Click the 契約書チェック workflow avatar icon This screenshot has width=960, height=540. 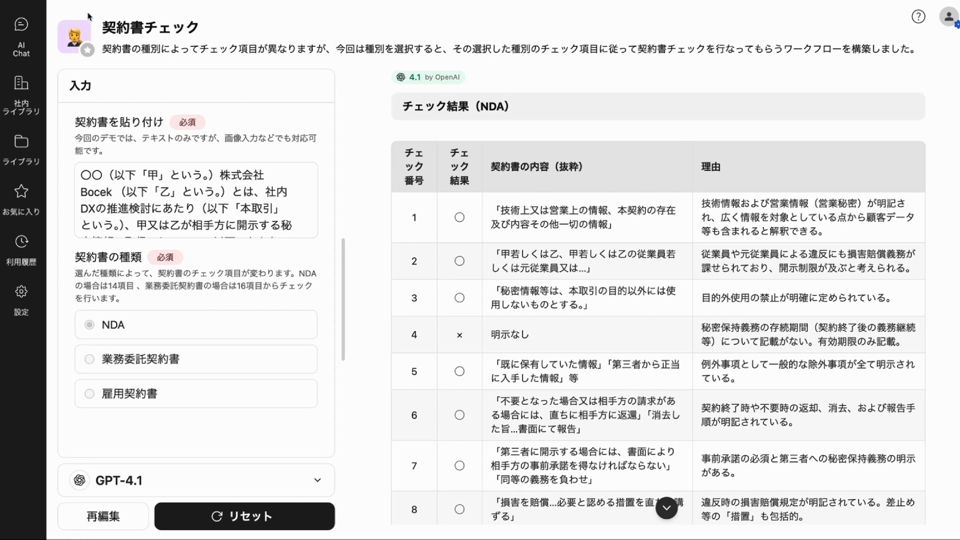[x=75, y=37]
